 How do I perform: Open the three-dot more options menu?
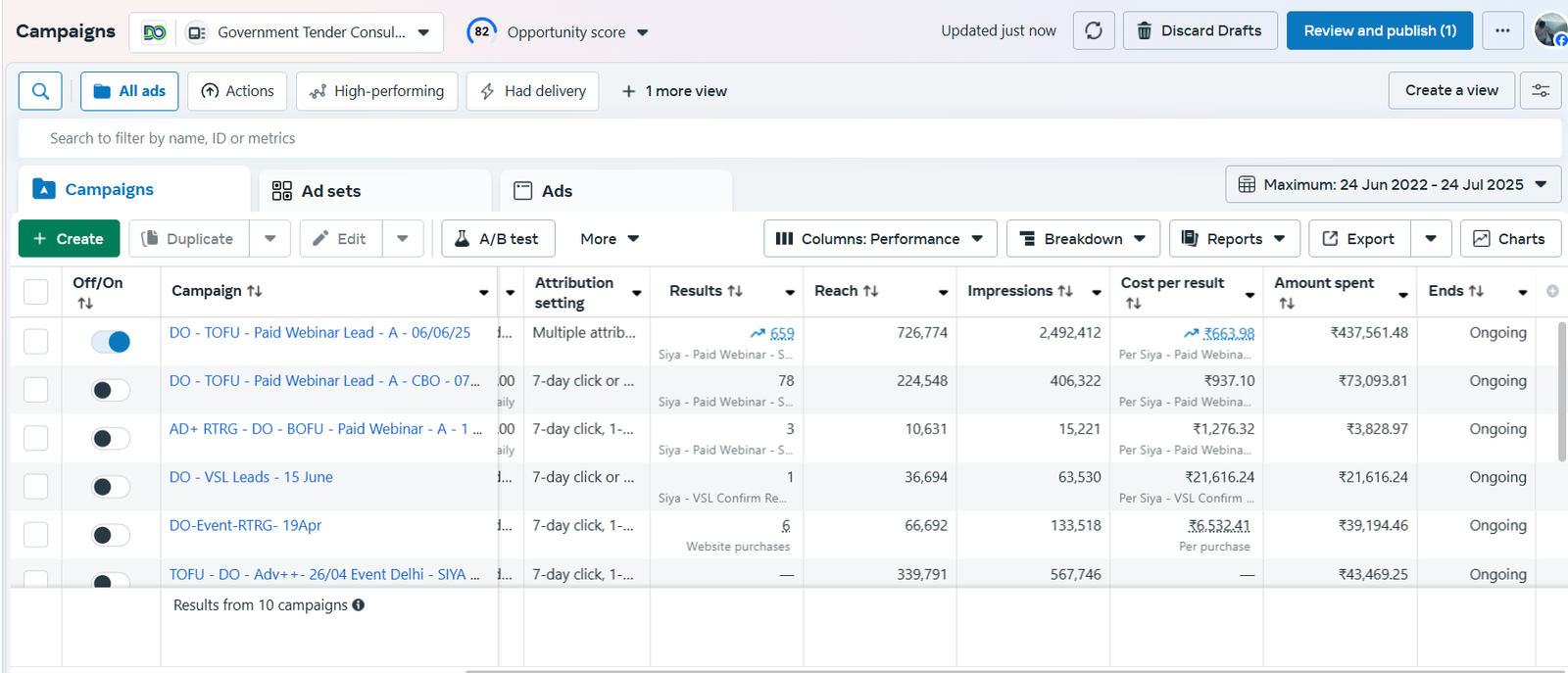pyautogui.click(x=1502, y=31)
